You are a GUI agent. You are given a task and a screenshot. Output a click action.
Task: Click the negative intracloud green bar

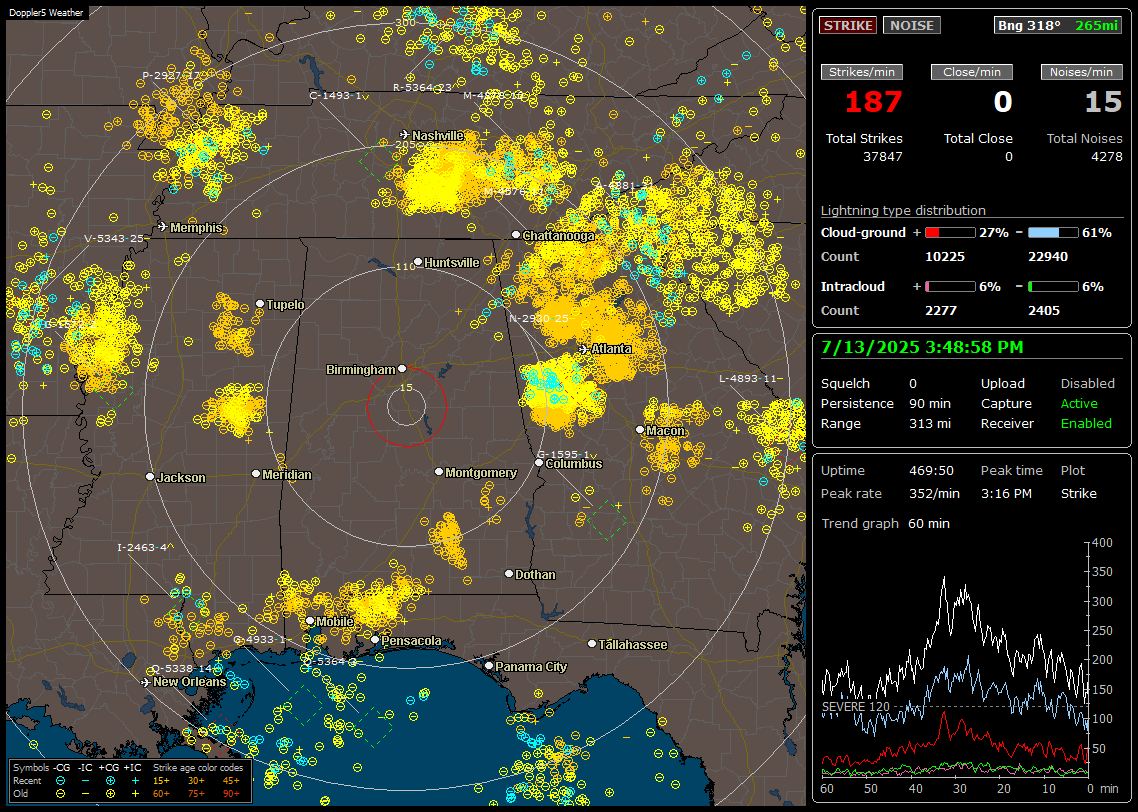coord(1053,287)
